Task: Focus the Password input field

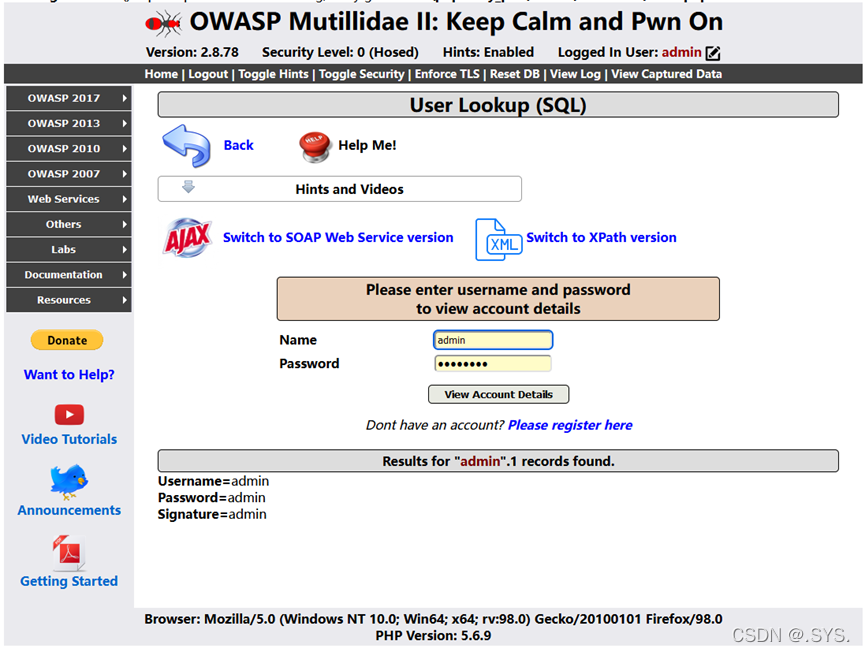Action: 493,364
